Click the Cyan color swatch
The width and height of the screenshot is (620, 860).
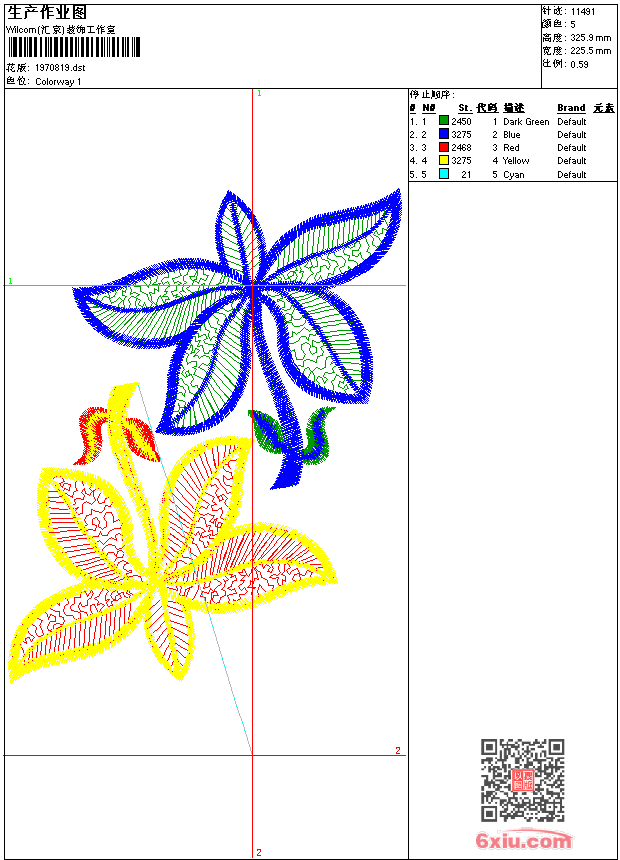tap(444, 174)
